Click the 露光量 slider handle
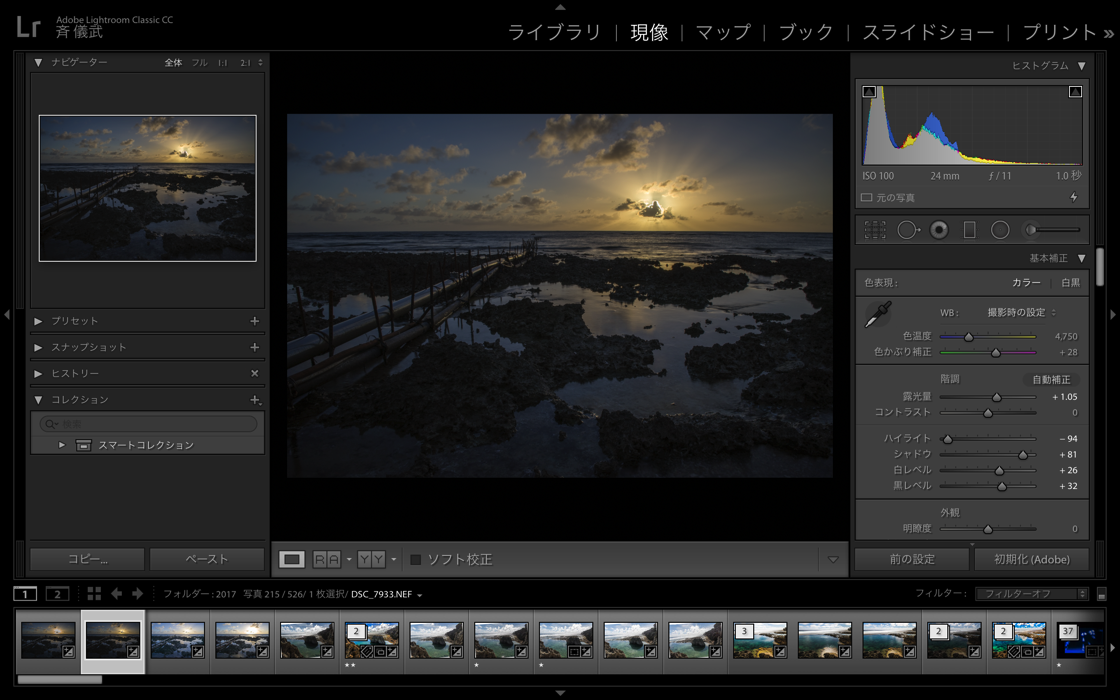 (997, 397)
